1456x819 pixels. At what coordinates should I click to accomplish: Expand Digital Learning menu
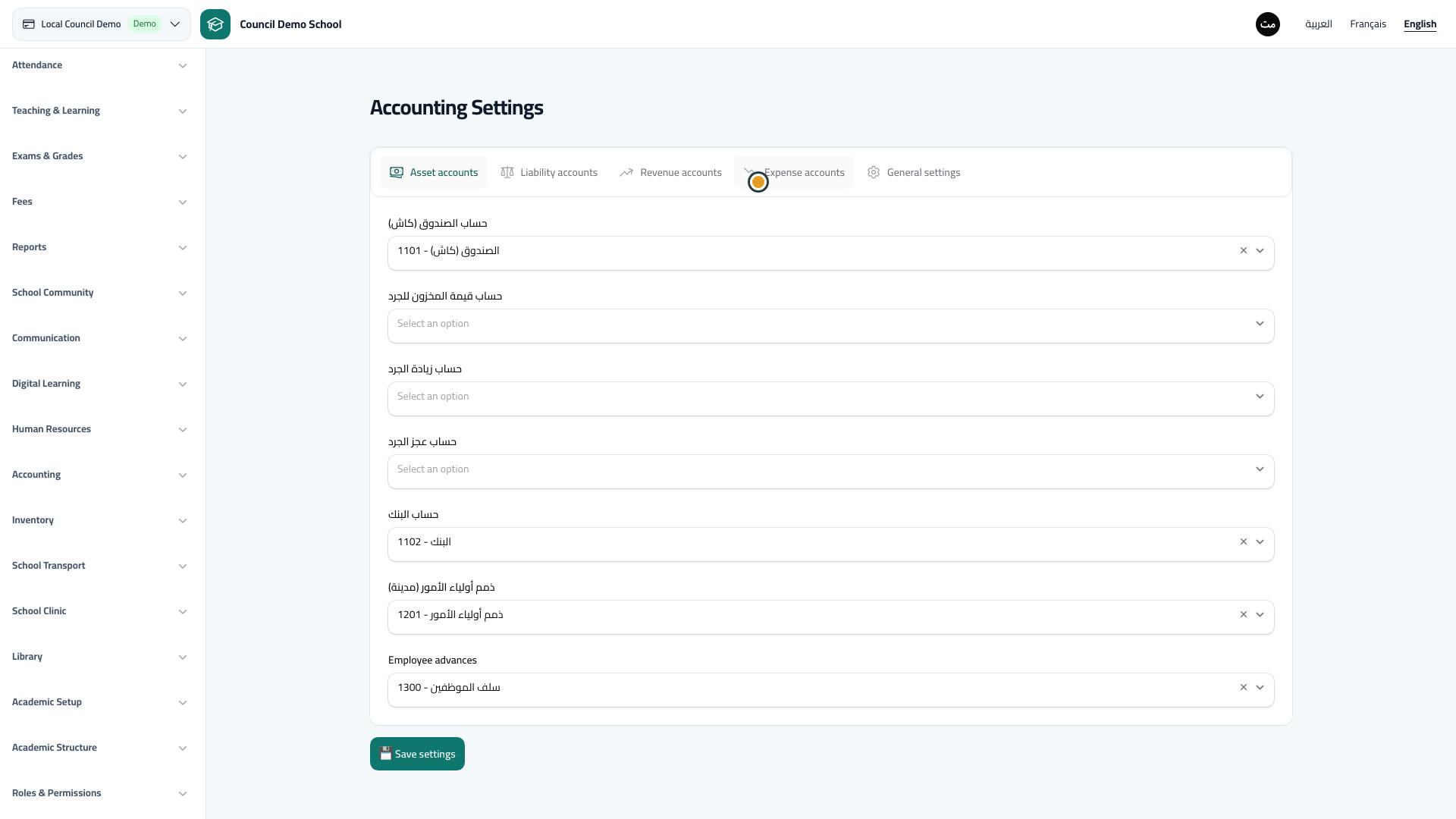click(99, 384)
